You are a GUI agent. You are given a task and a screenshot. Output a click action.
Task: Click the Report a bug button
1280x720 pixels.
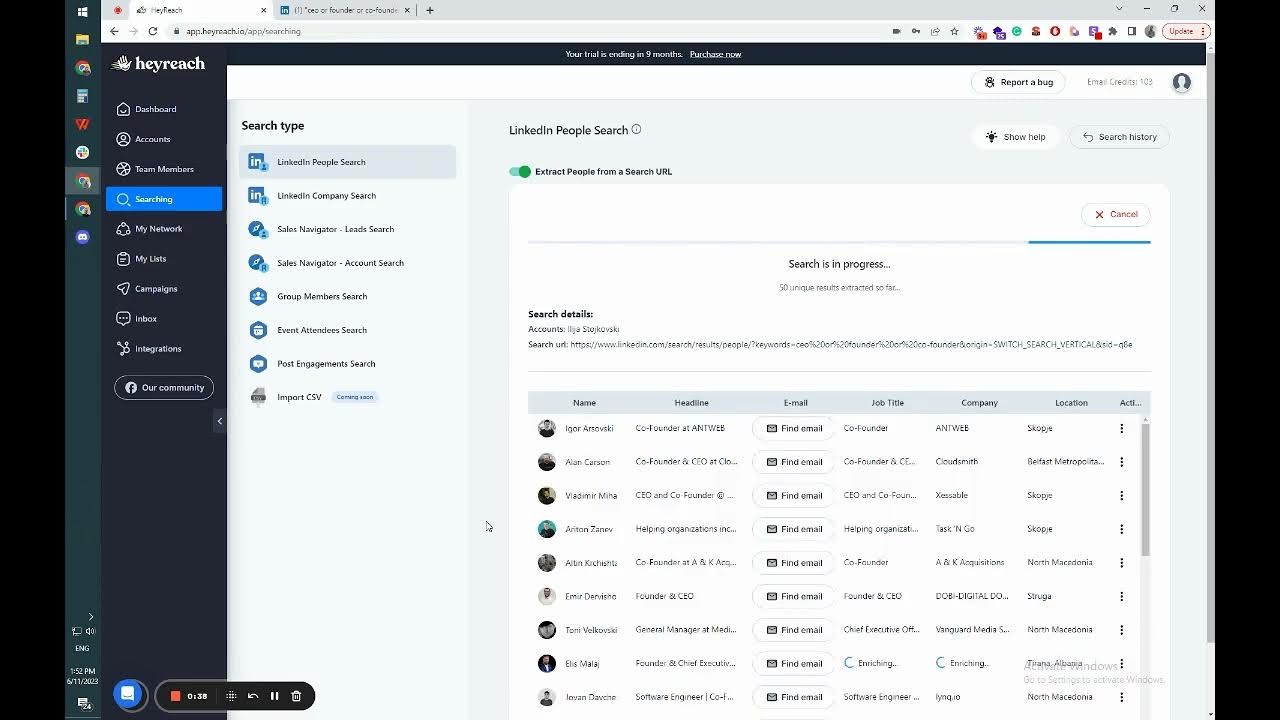point(1018,82)
